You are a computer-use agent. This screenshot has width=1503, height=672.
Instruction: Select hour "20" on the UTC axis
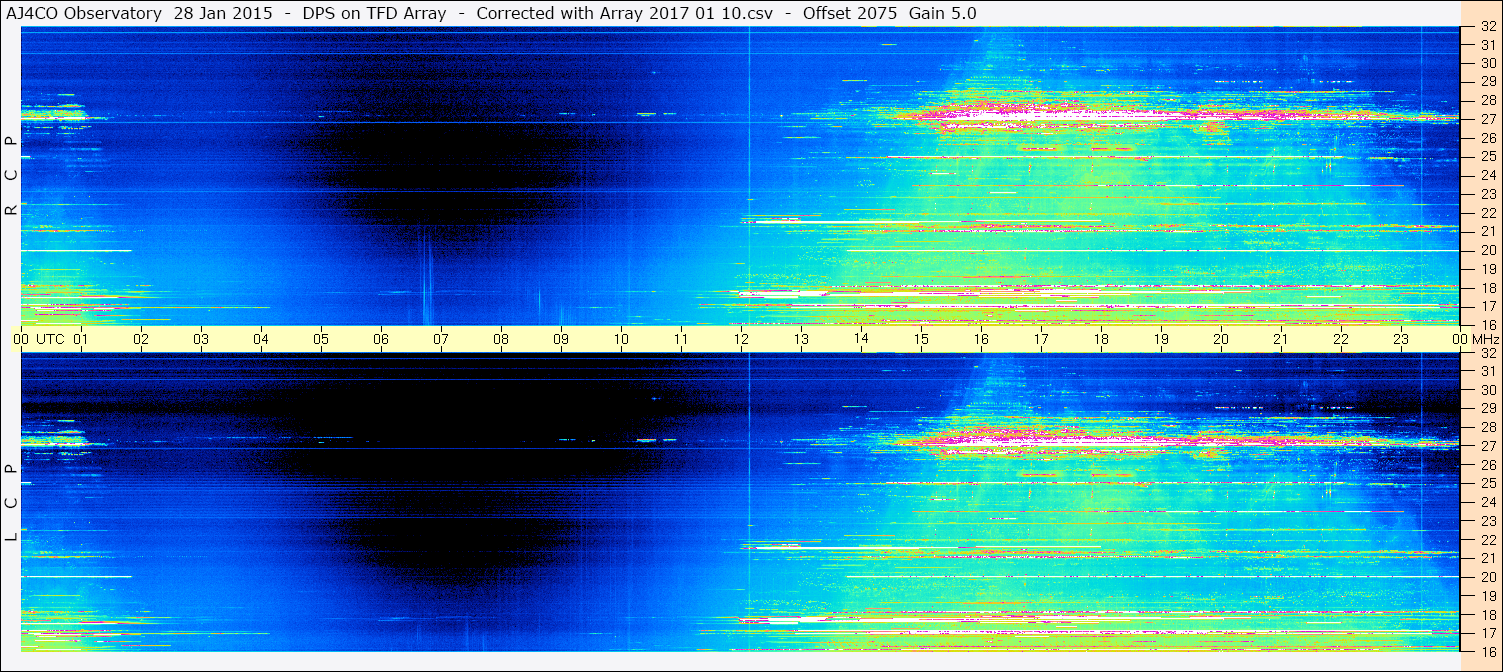(1221, 339)
